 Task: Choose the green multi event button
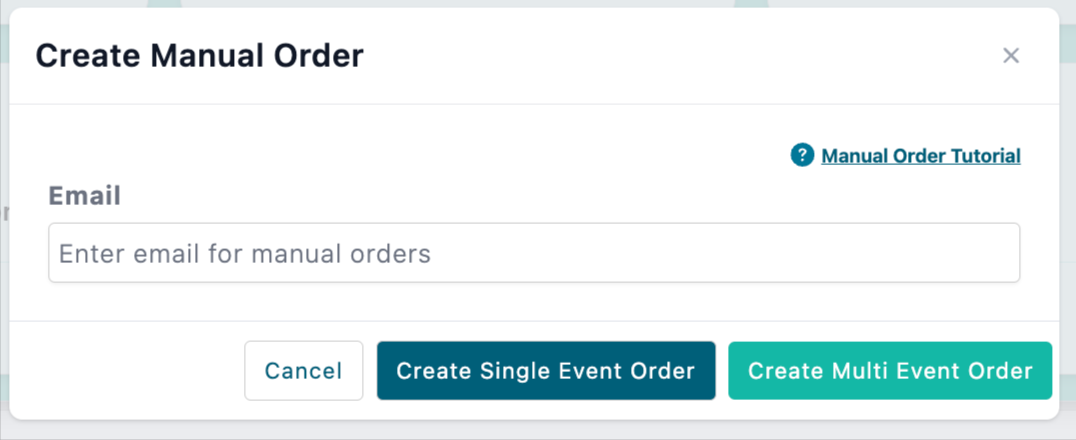890,371
